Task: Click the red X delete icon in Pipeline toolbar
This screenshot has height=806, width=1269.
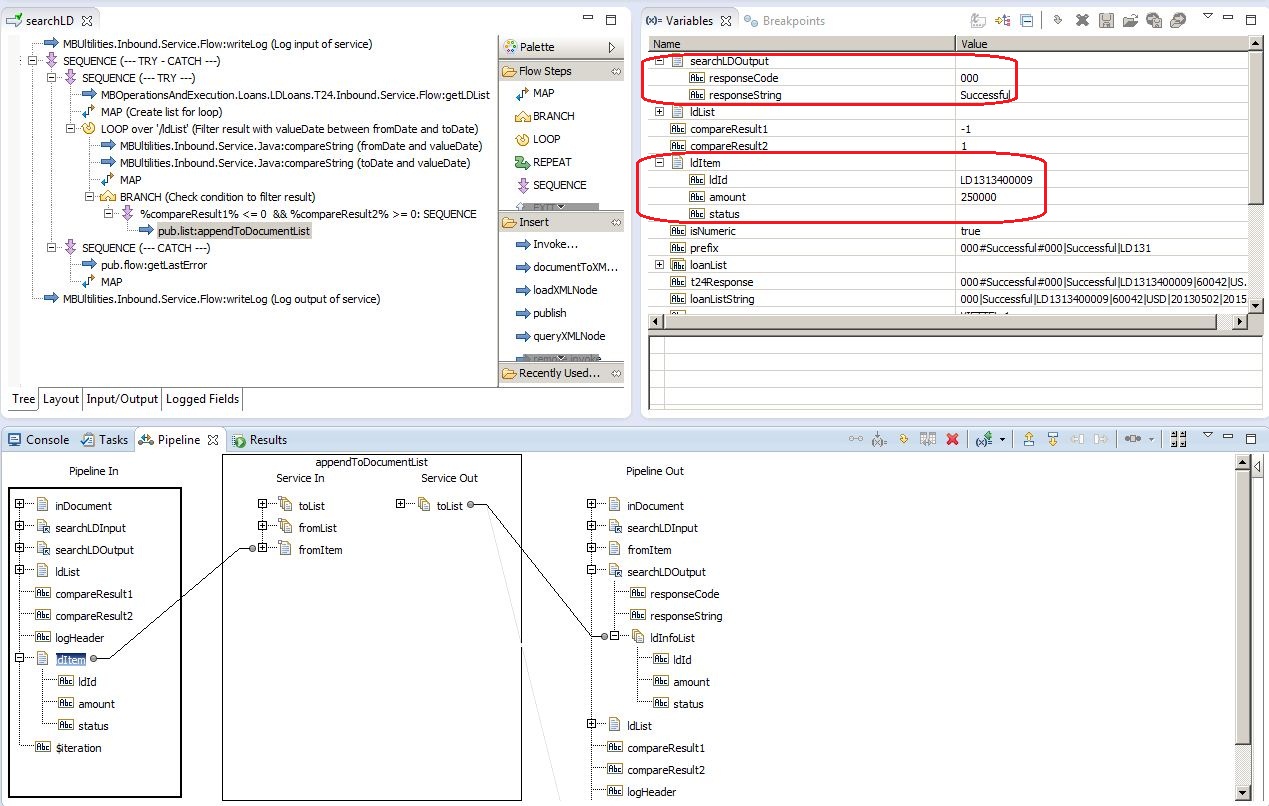Action: coord(952,439)
